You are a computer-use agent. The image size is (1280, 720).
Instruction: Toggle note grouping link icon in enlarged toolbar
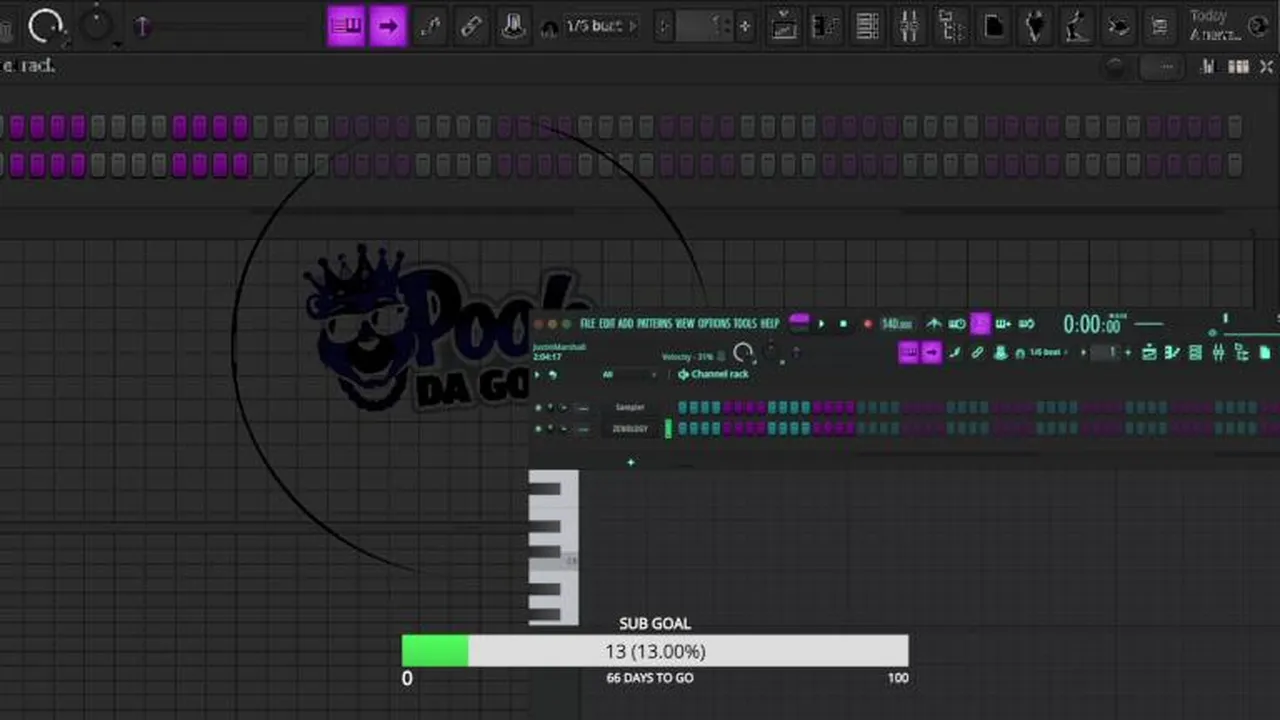[x=471, y=26]
